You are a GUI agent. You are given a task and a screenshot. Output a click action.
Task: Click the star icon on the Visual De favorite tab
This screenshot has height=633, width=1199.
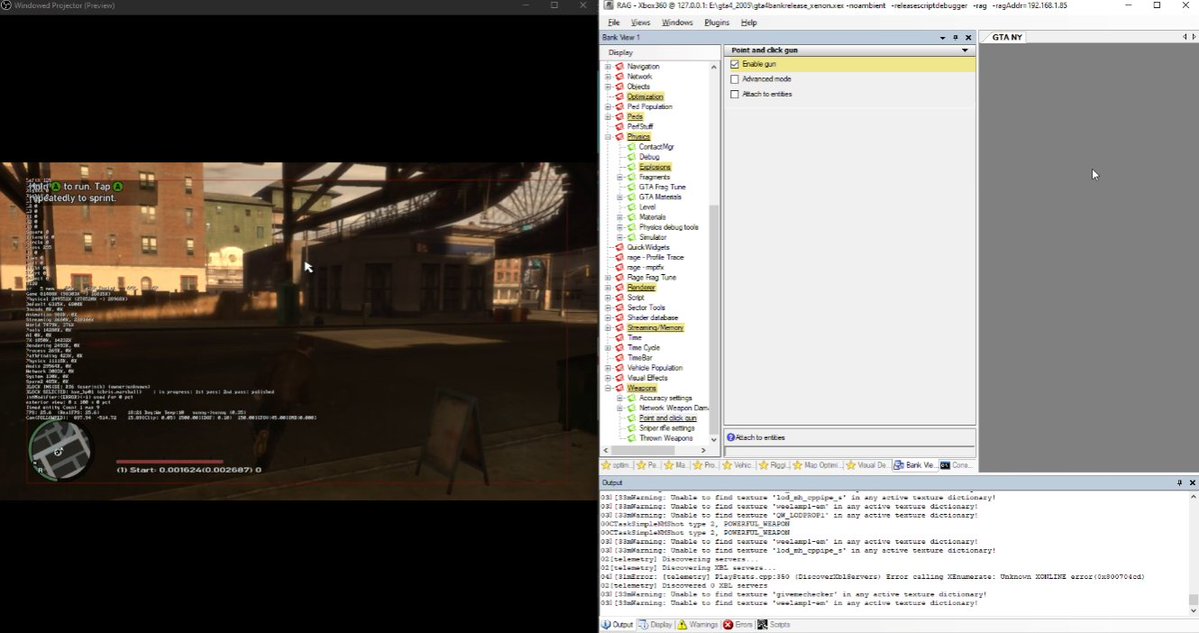(850, 465)
